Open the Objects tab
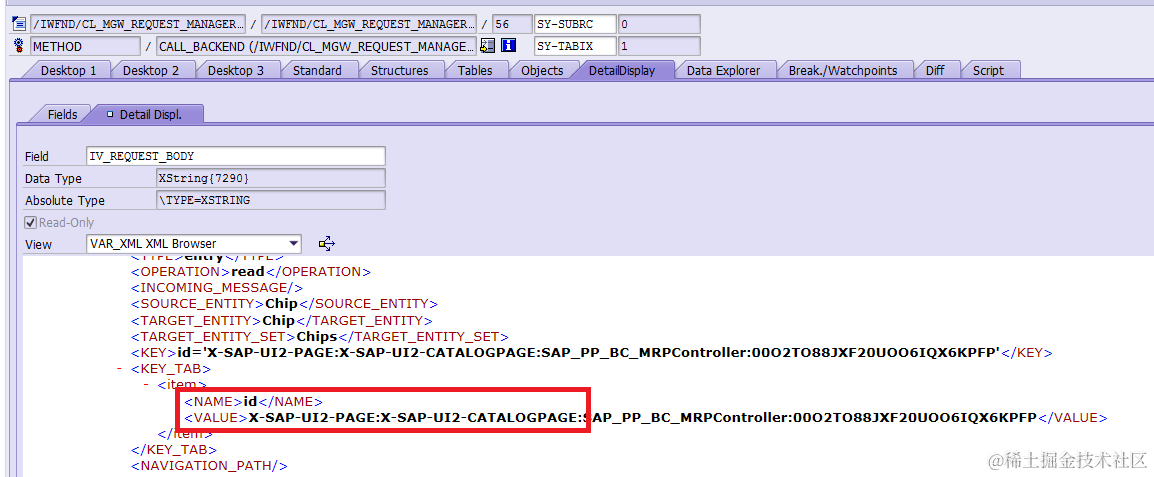 click(x=542, y=71)
